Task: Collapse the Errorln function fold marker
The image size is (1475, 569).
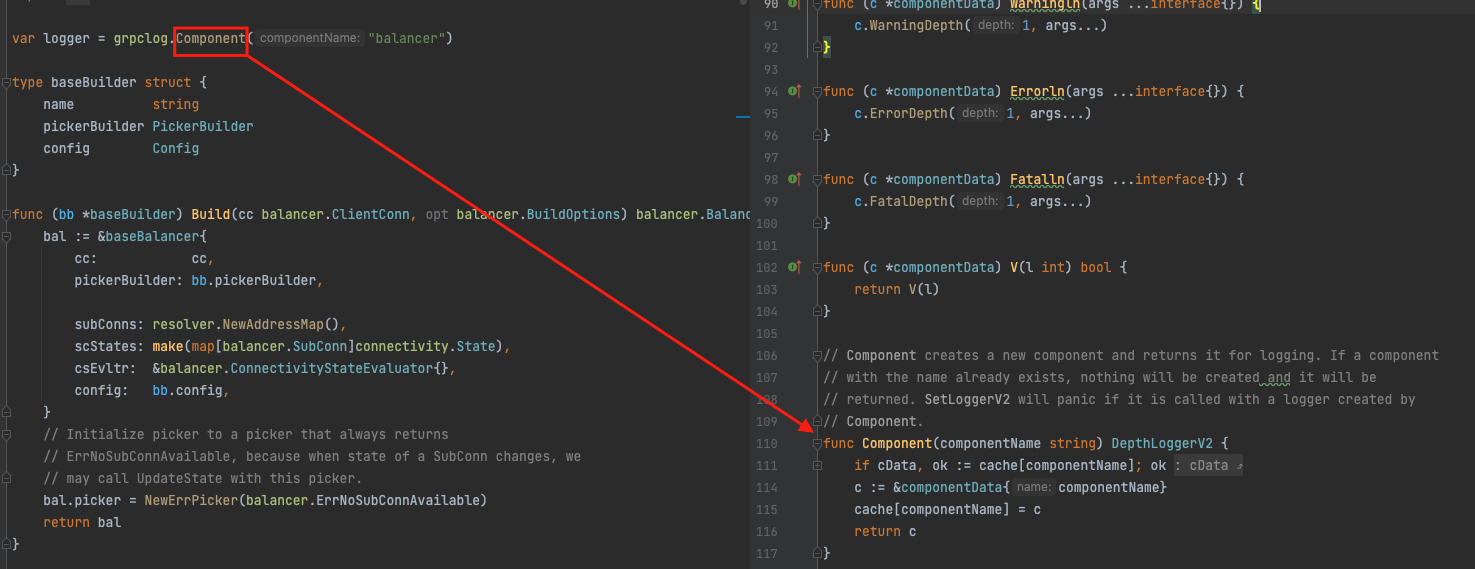Action: [818, 92]
